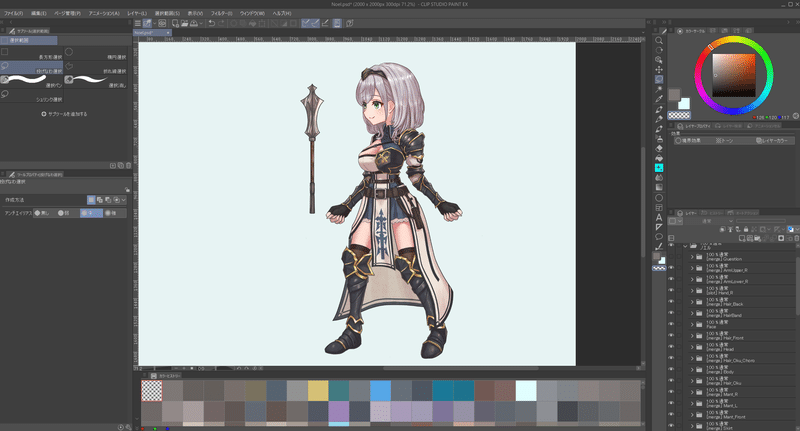Screen dimensions: 800x431
Task: Expand the Mant_R layer folder
Action: pos(692,392)
